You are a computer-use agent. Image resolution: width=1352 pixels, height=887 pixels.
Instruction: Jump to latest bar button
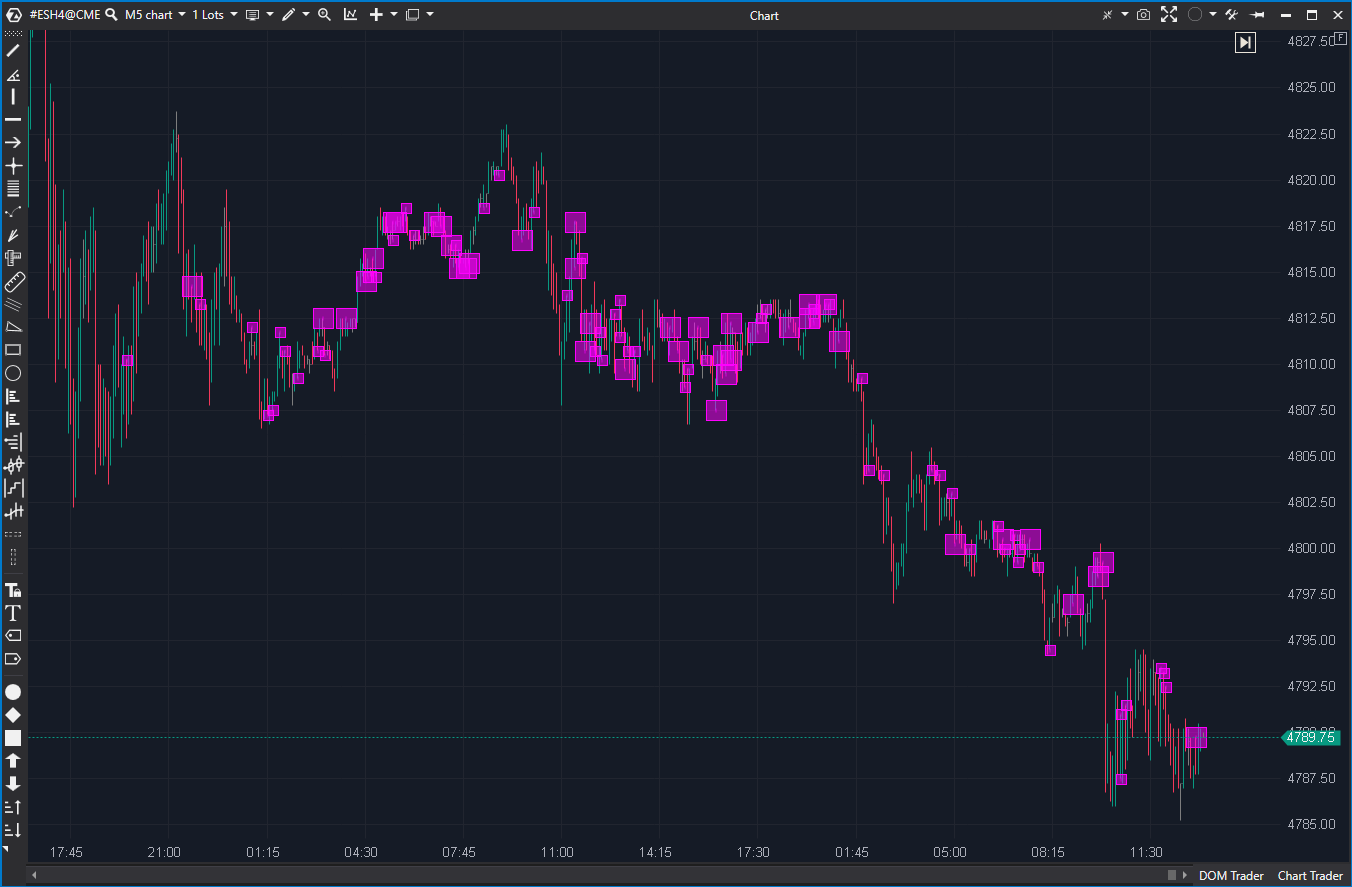[x=1245, y=42]
